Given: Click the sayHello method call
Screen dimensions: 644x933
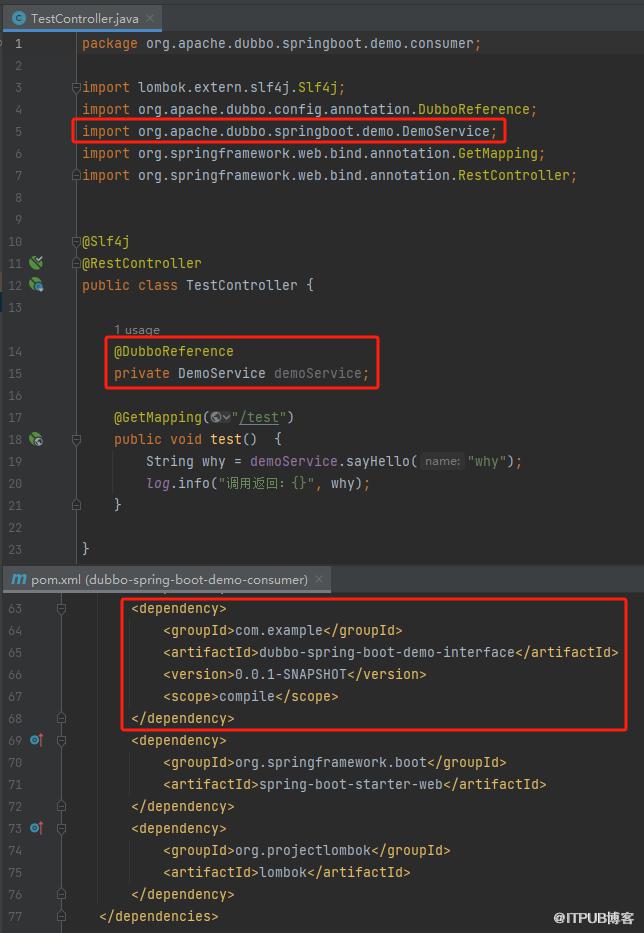Looking at the screenshot, I should (377, 461).
